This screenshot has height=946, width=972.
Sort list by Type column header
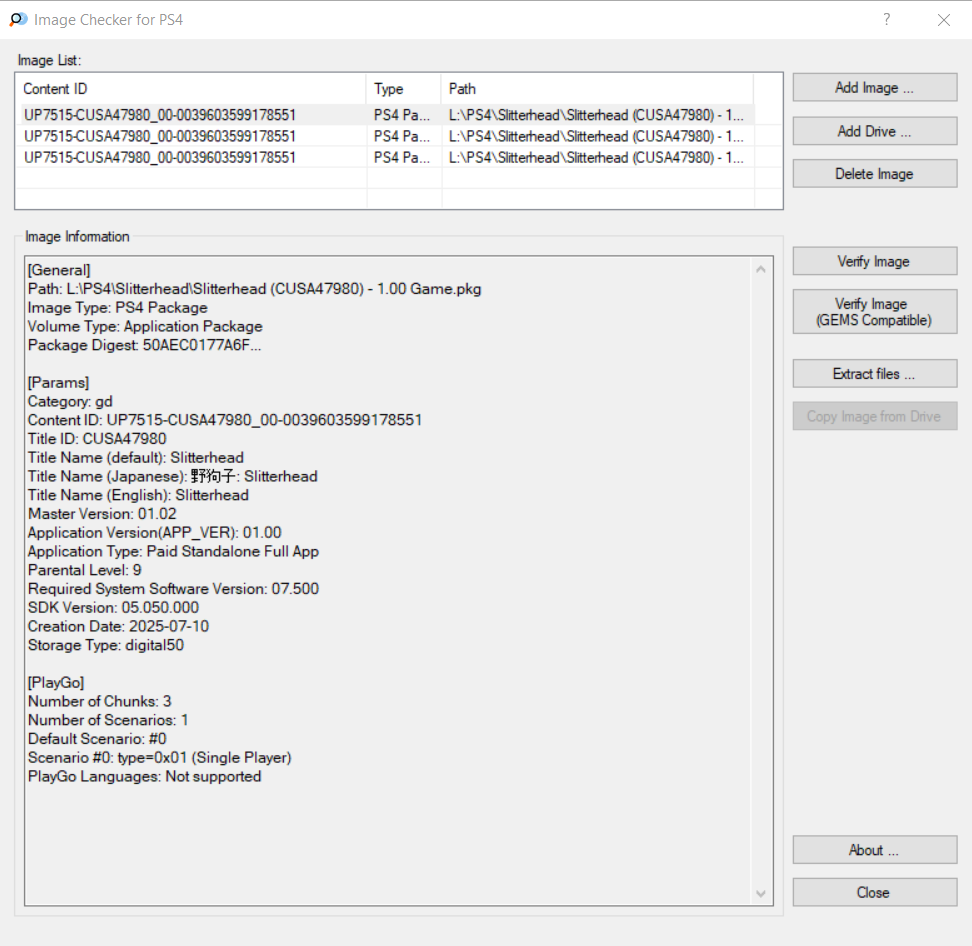pyautogui.click(x=404, y=89)
